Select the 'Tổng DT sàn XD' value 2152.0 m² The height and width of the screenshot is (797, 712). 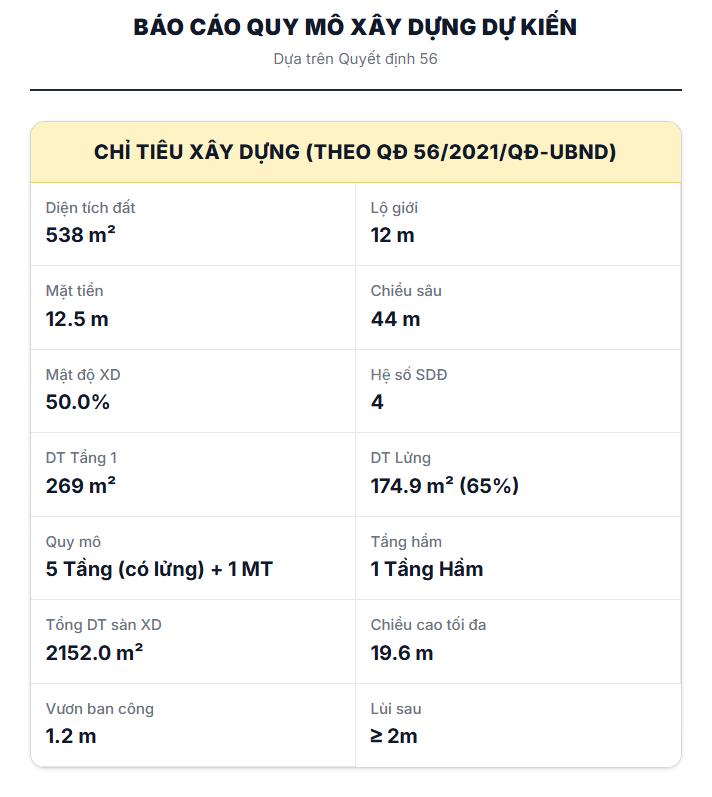tap(94, 653)
